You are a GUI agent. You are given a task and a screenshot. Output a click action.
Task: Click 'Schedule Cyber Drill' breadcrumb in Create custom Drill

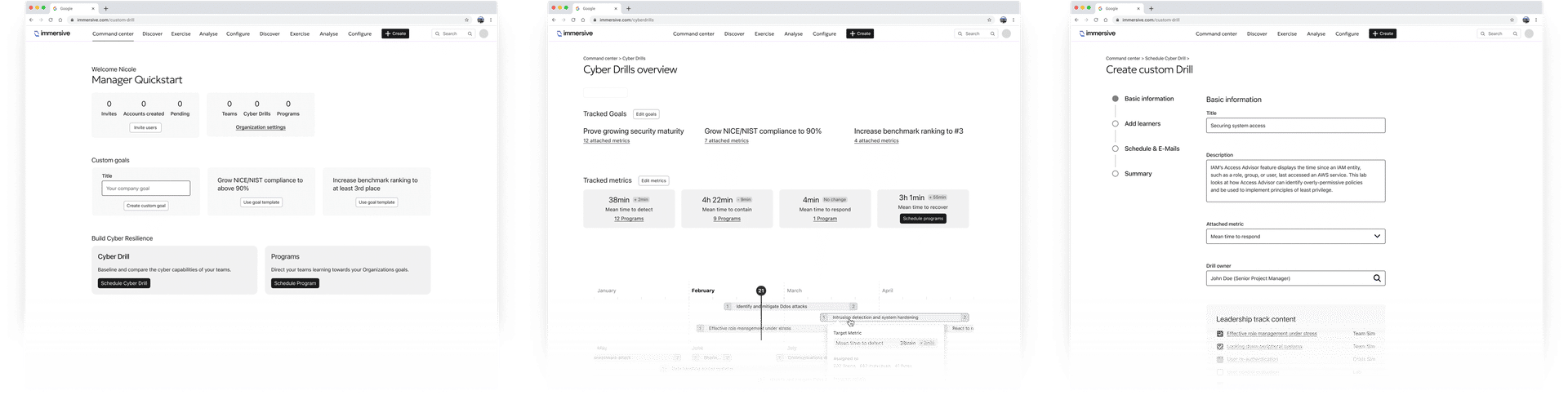1165,59
